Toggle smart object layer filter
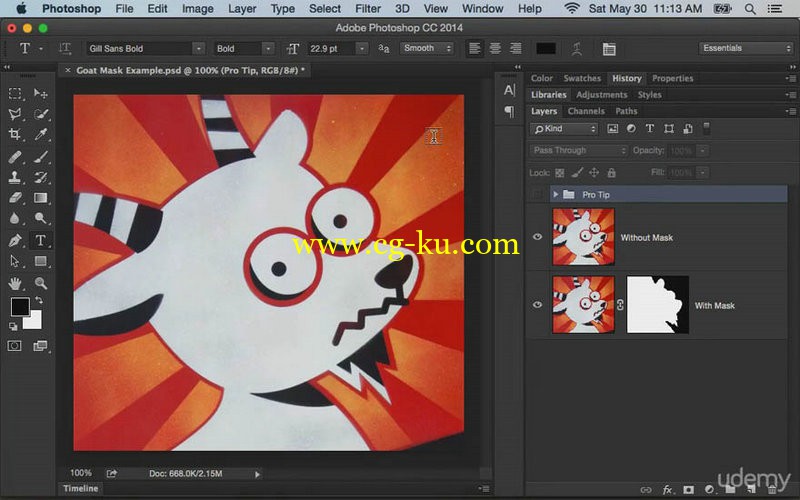 688,129
